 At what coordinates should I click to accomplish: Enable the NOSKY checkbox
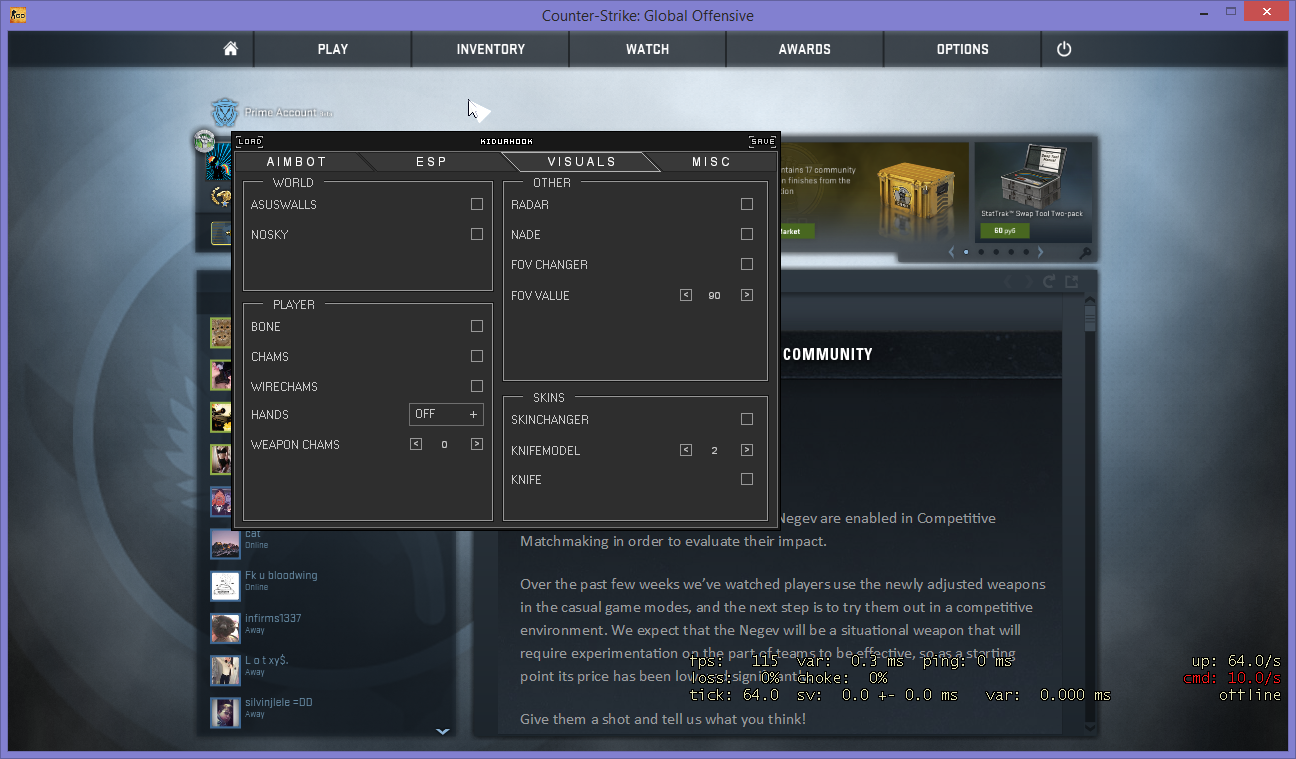pos(477,234)
